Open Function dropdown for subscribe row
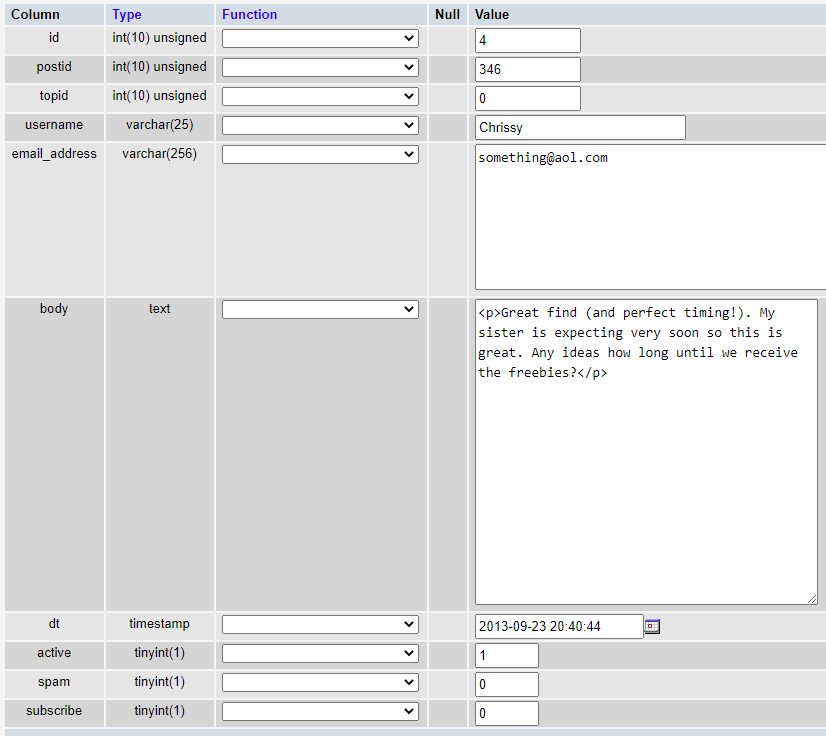The image size is (826, 736). point(320,711)
